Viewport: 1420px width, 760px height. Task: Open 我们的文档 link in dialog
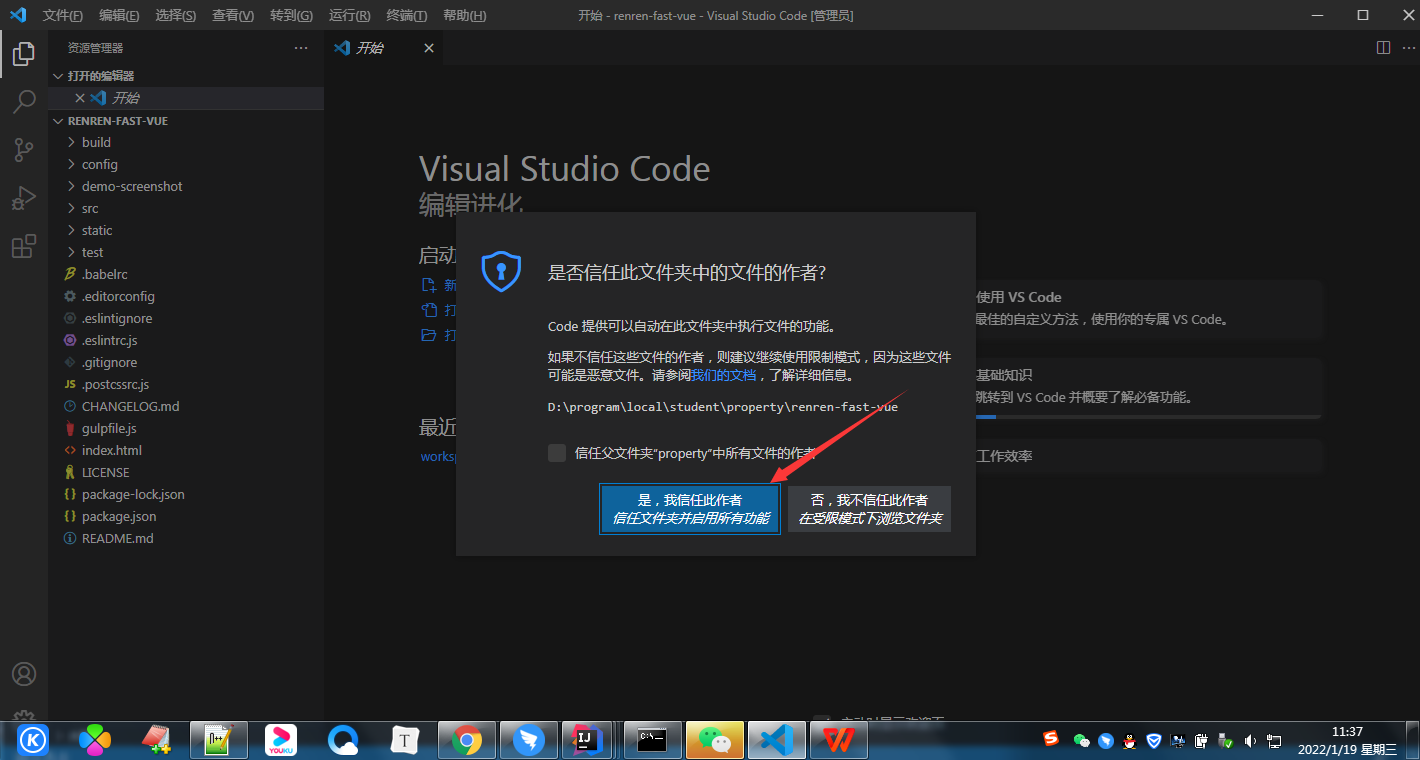[723, 376]
